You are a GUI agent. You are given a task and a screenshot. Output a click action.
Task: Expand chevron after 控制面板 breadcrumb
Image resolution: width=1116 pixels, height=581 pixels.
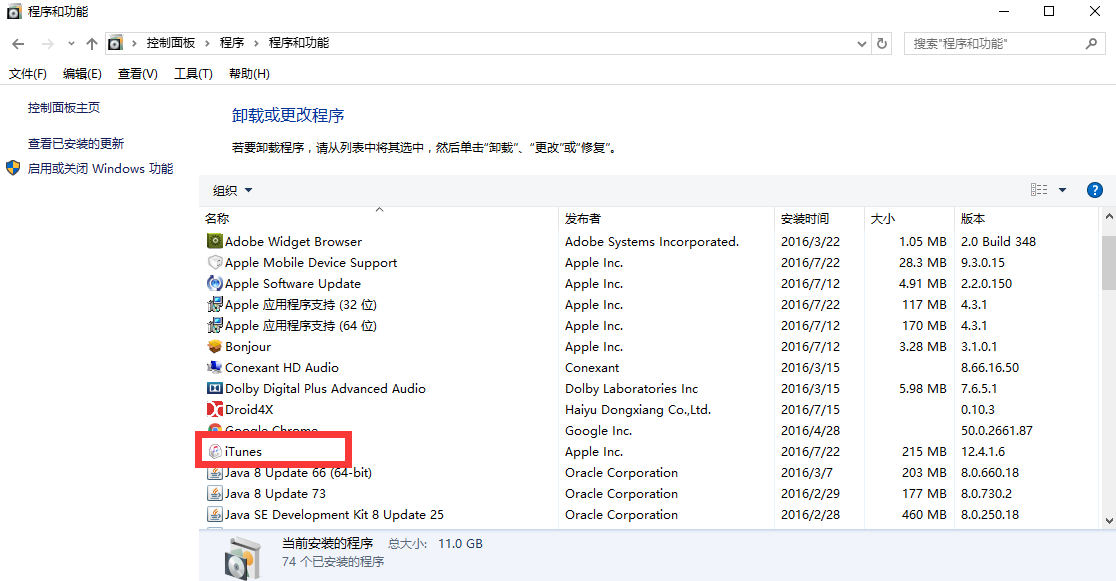click(207, 43)
